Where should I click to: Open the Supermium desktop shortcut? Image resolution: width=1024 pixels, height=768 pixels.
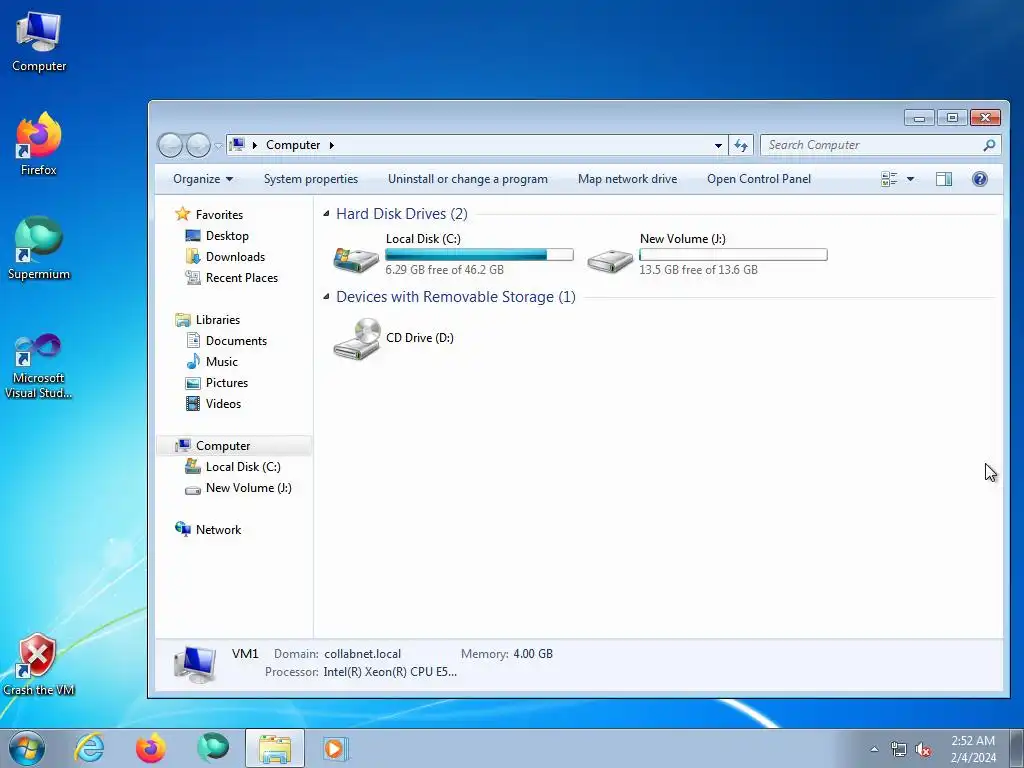[39, 248]
